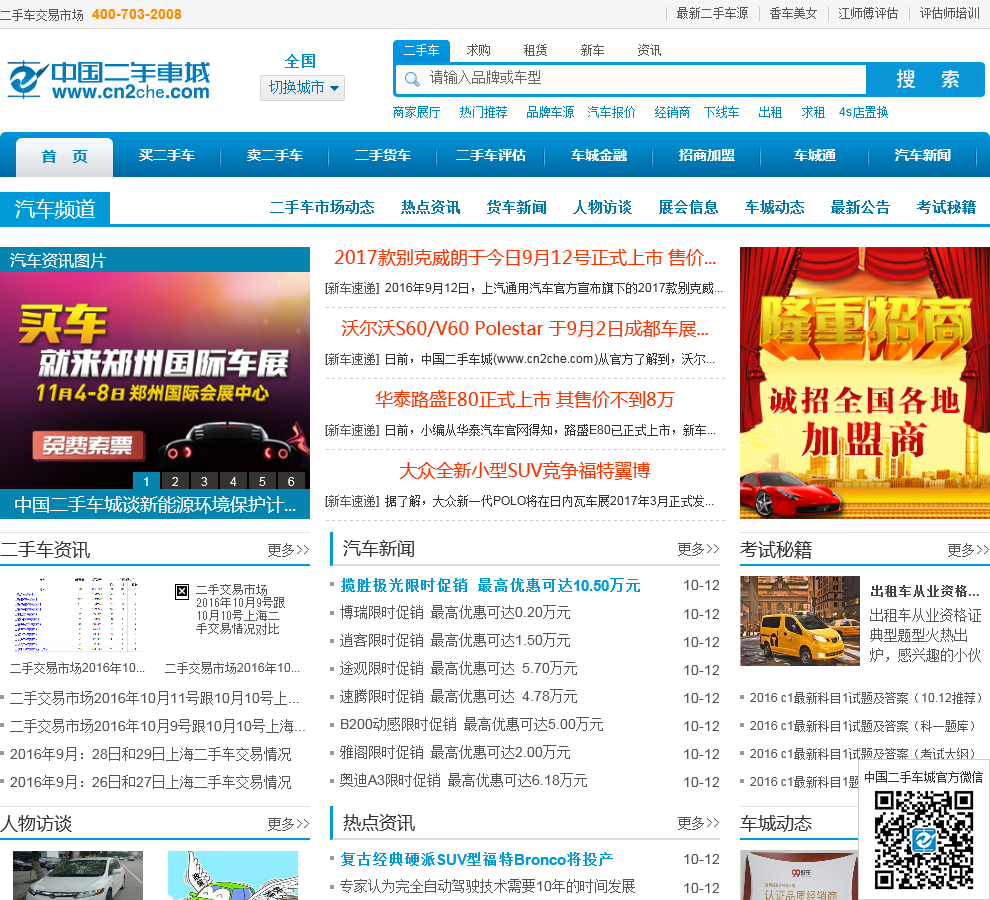Open 二手货车 in main navigation
Image resolution: width=990 pixels, height=900 pixels.
[x=383, y=155]
